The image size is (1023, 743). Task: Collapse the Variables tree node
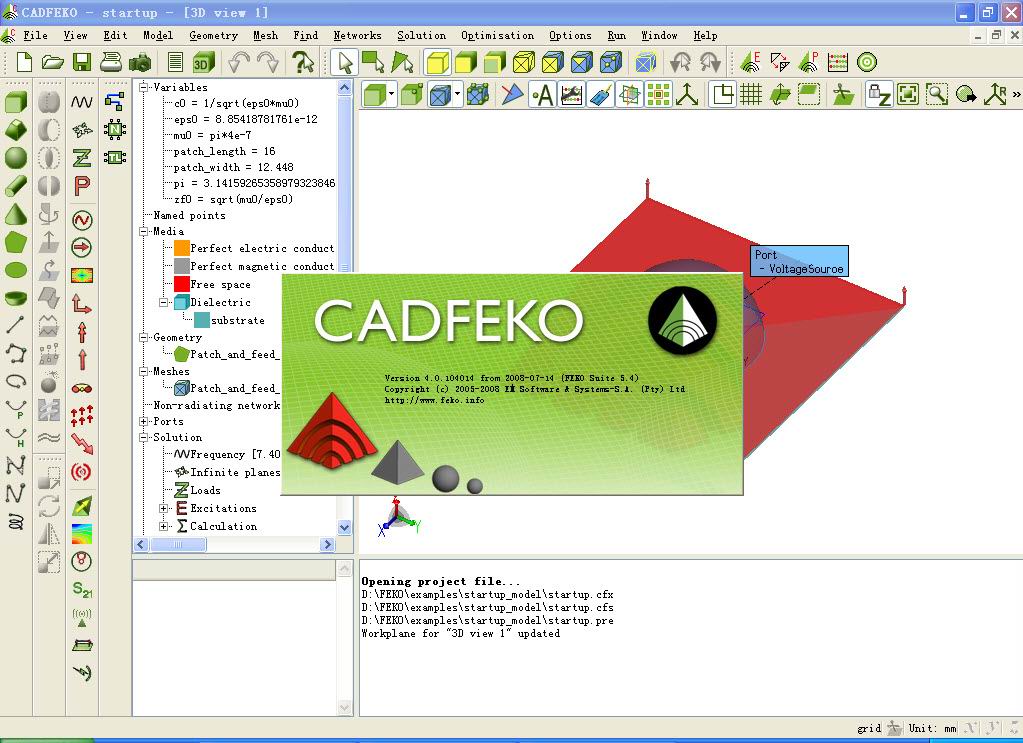click(x=144, y=87)
